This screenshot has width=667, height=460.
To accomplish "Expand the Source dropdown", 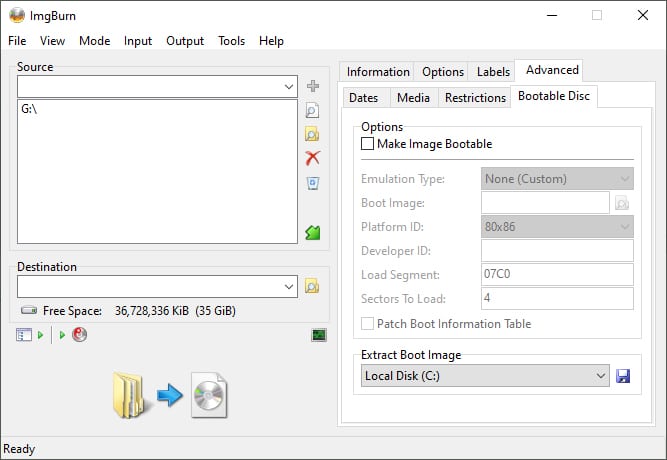I will (289, 87).
